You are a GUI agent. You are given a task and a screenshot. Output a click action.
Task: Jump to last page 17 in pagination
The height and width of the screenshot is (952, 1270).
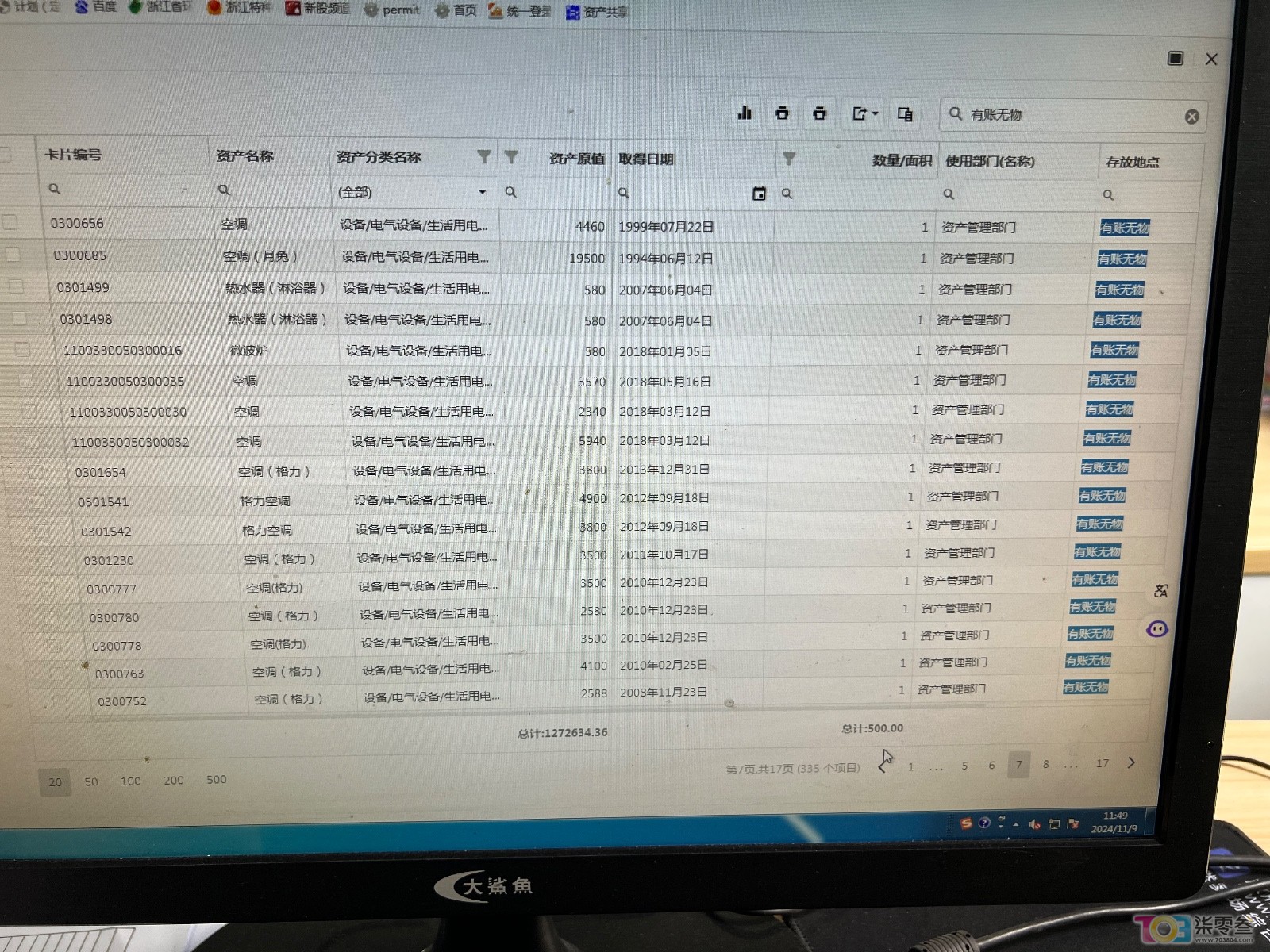coord(1103,763)
